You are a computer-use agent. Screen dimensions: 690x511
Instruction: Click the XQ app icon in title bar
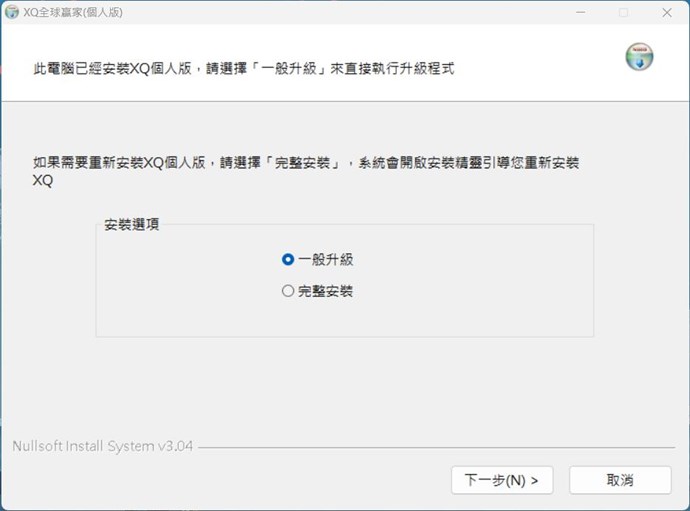(x=12, y=12)
